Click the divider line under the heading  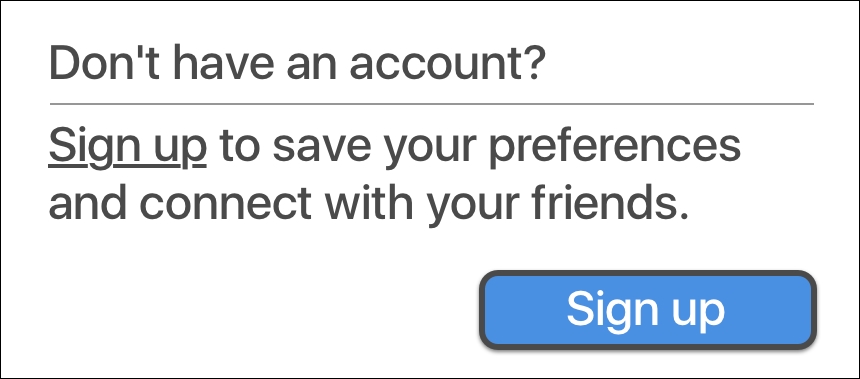432,103
